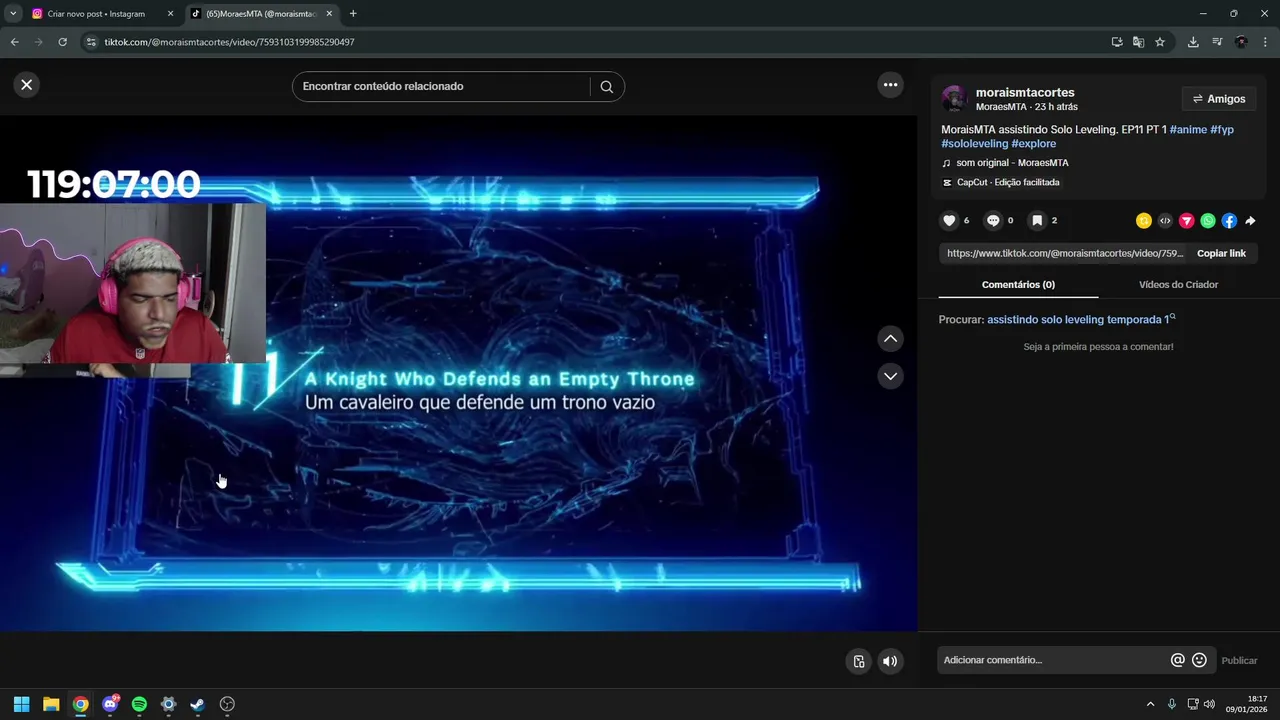The image size is (1280, 720).
Task: Go to the previous video arrow
Action: pyautogui.click(x=890, y=339)
